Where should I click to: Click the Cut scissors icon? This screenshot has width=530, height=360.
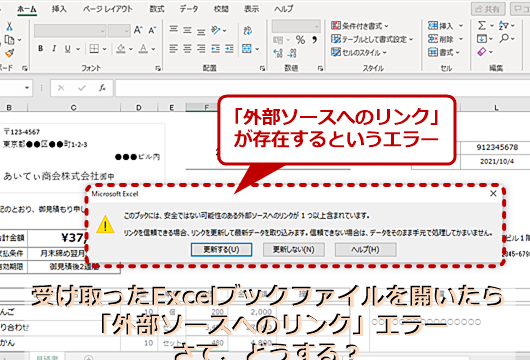point(9,26)
